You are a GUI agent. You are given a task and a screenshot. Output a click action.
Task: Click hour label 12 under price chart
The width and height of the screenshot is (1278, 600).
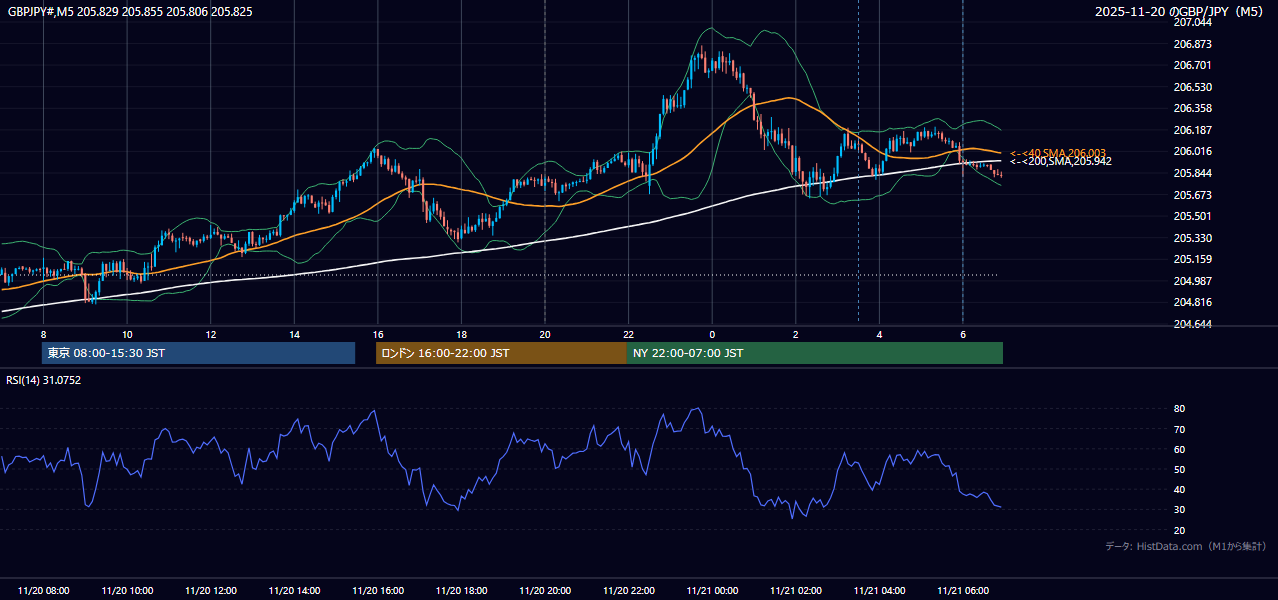tap(211, 334)
